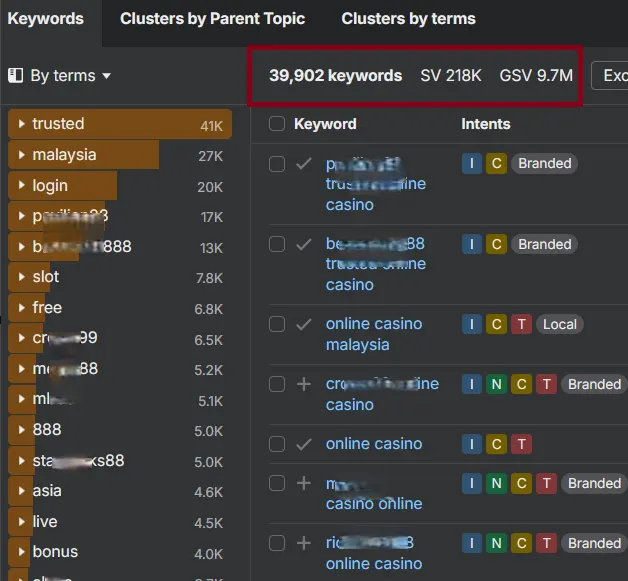Click the partially visible Exclude button
Image resolution: width=628 pixels, height=581 pixels.
610,75
